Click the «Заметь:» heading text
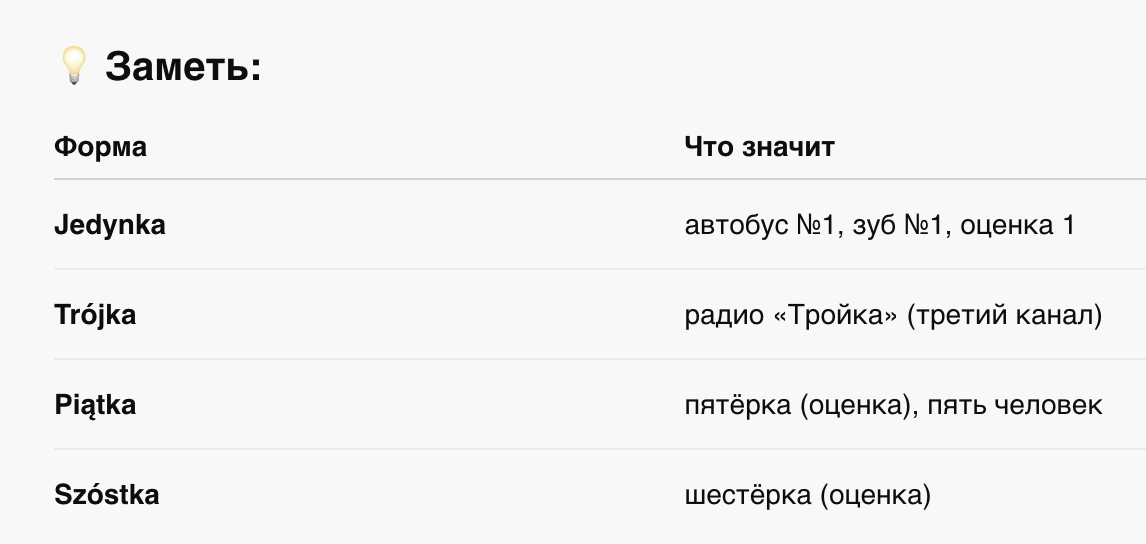 pyautogui.click(x=183, y=67)
